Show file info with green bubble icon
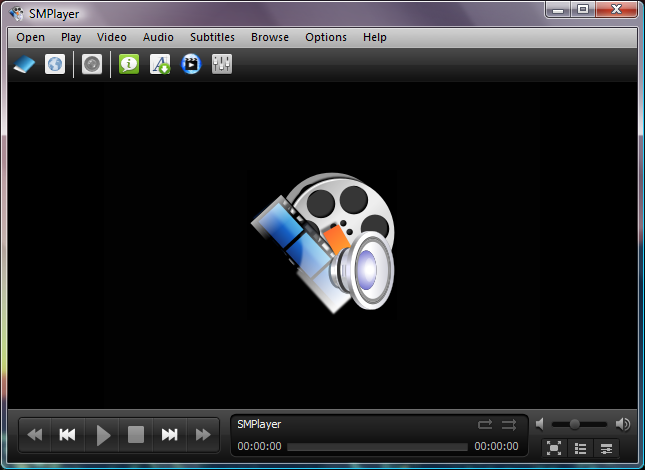 (x=129, y=64)
